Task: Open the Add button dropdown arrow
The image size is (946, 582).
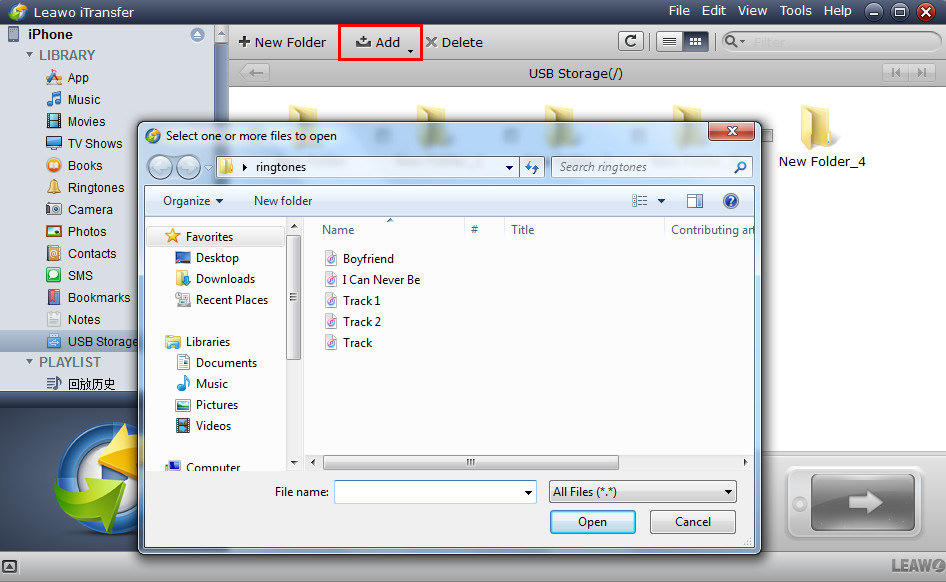Action: 410,52
